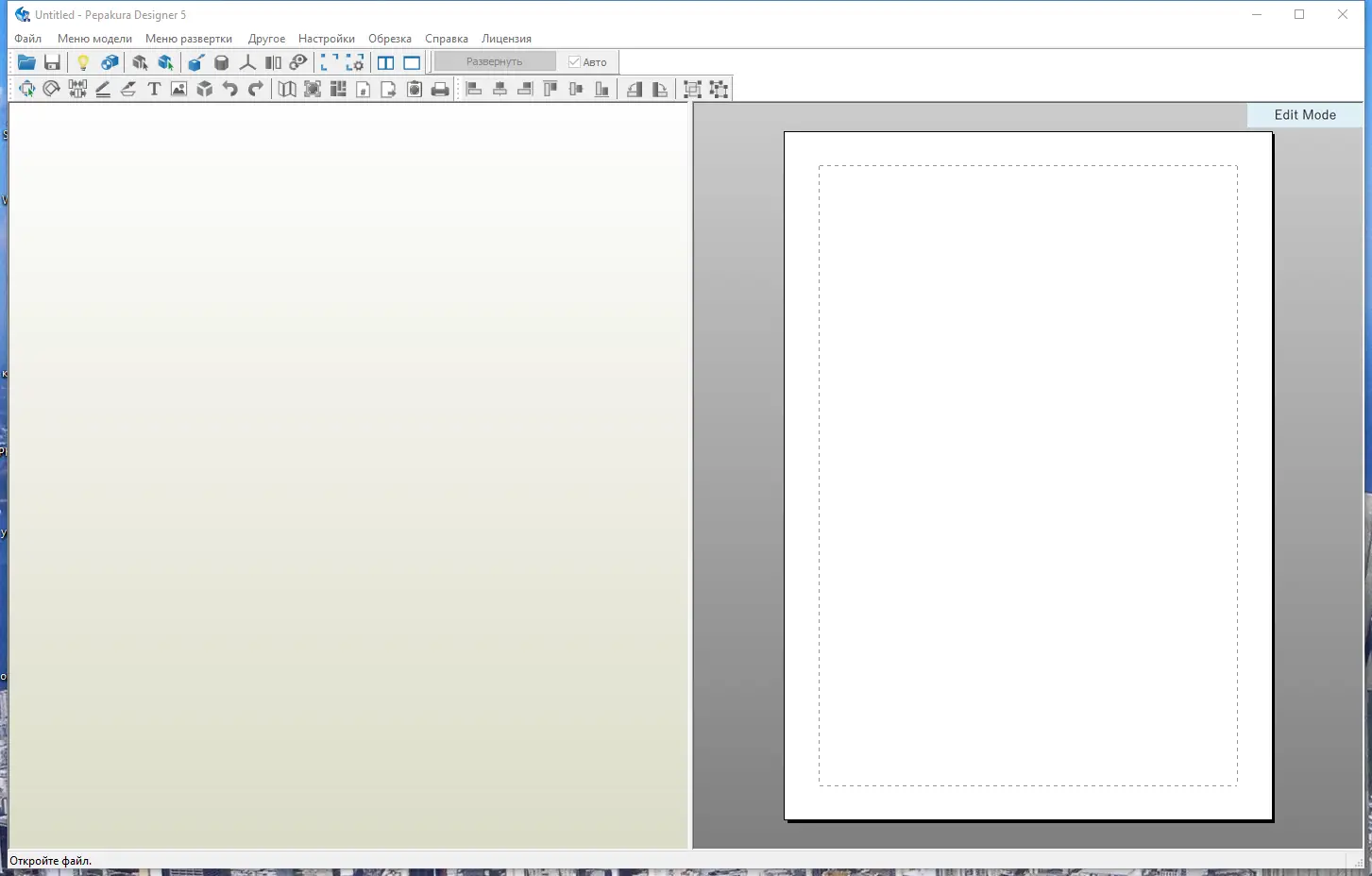This screenshot has width=1372, height=876.
Task: Click the blue cube with arrow icon
Action: click(195, 62)
